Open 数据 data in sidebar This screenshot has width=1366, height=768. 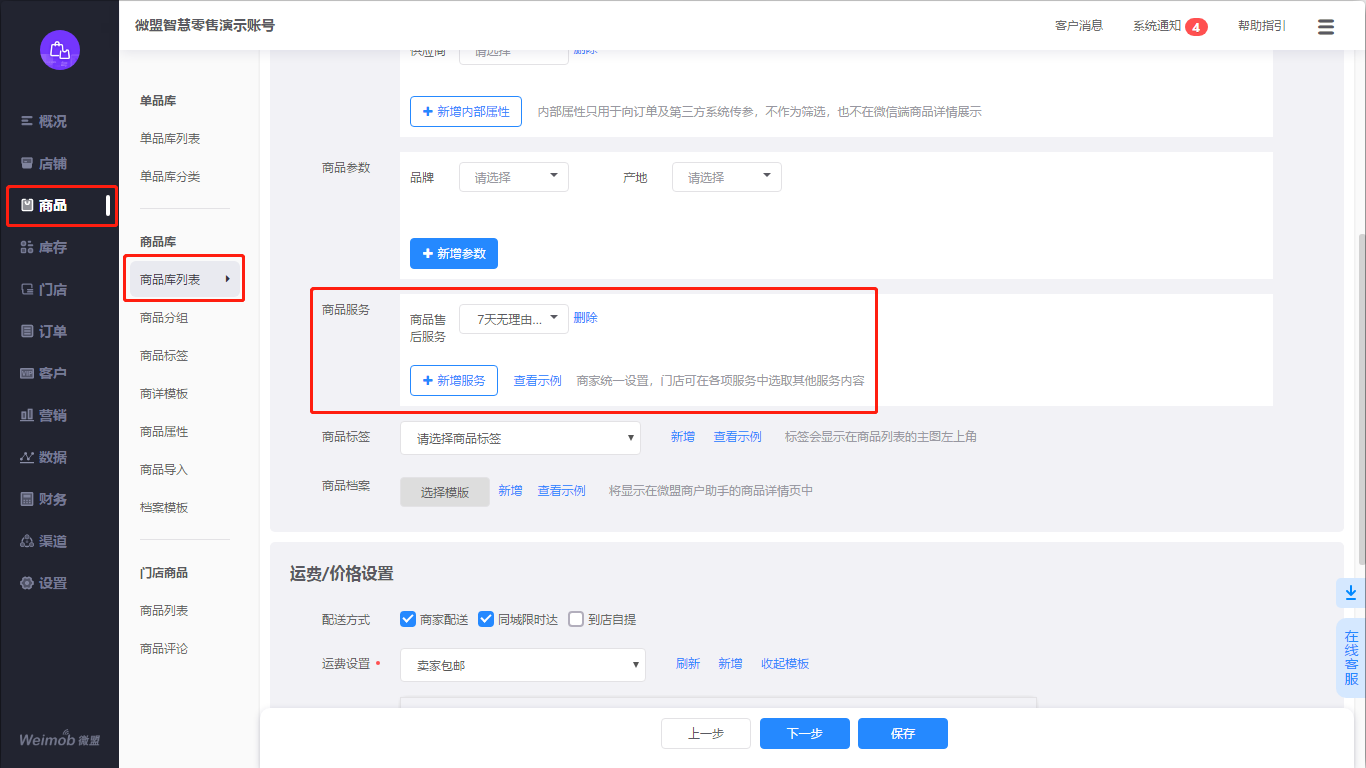[44, 457]
